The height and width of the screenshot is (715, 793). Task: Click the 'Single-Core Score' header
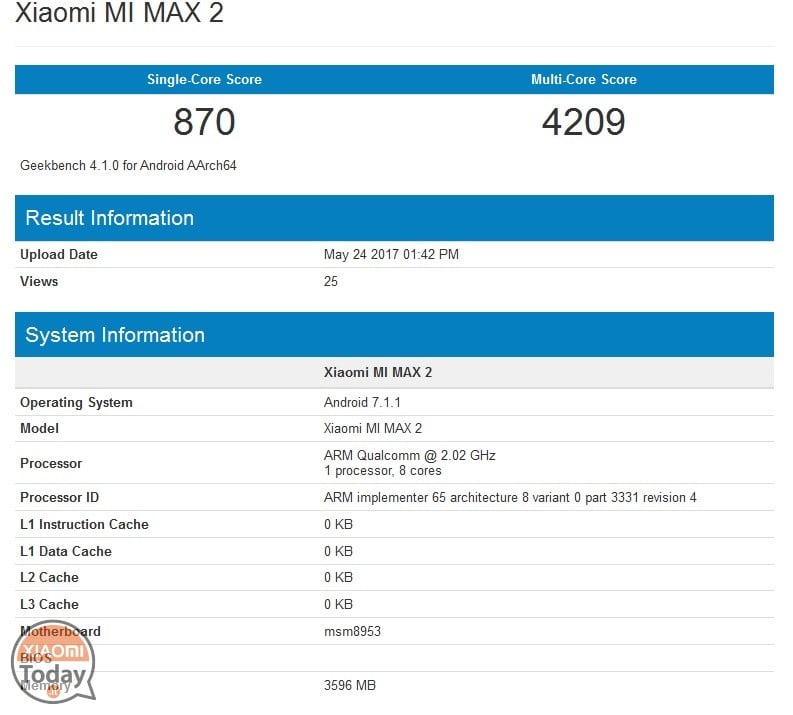tap(204, 79)
